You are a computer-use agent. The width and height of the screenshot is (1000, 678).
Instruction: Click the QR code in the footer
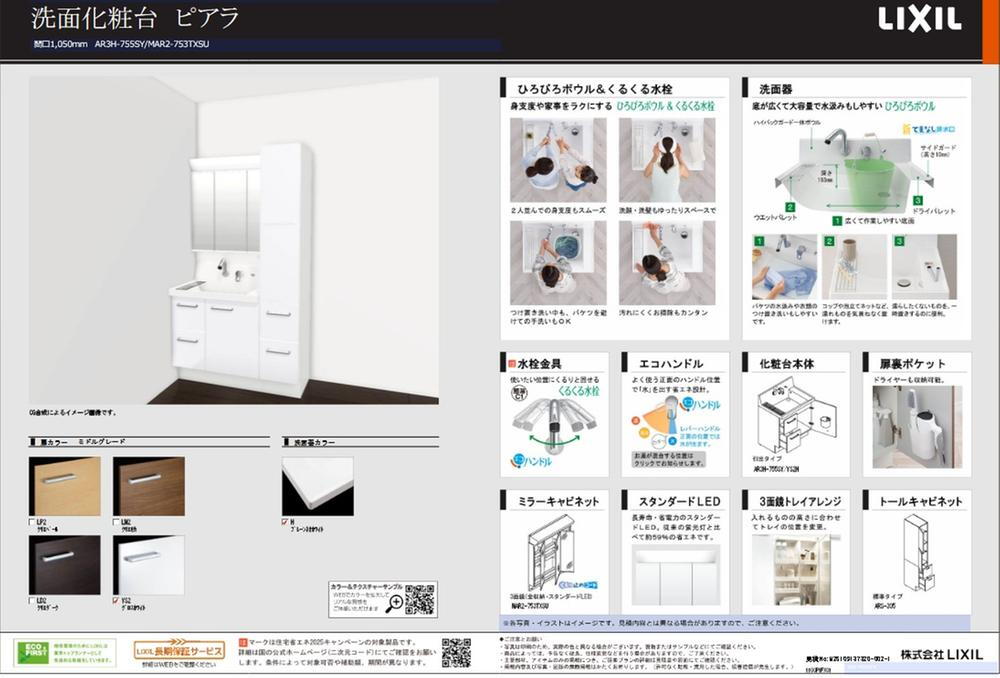coord(456,652)
